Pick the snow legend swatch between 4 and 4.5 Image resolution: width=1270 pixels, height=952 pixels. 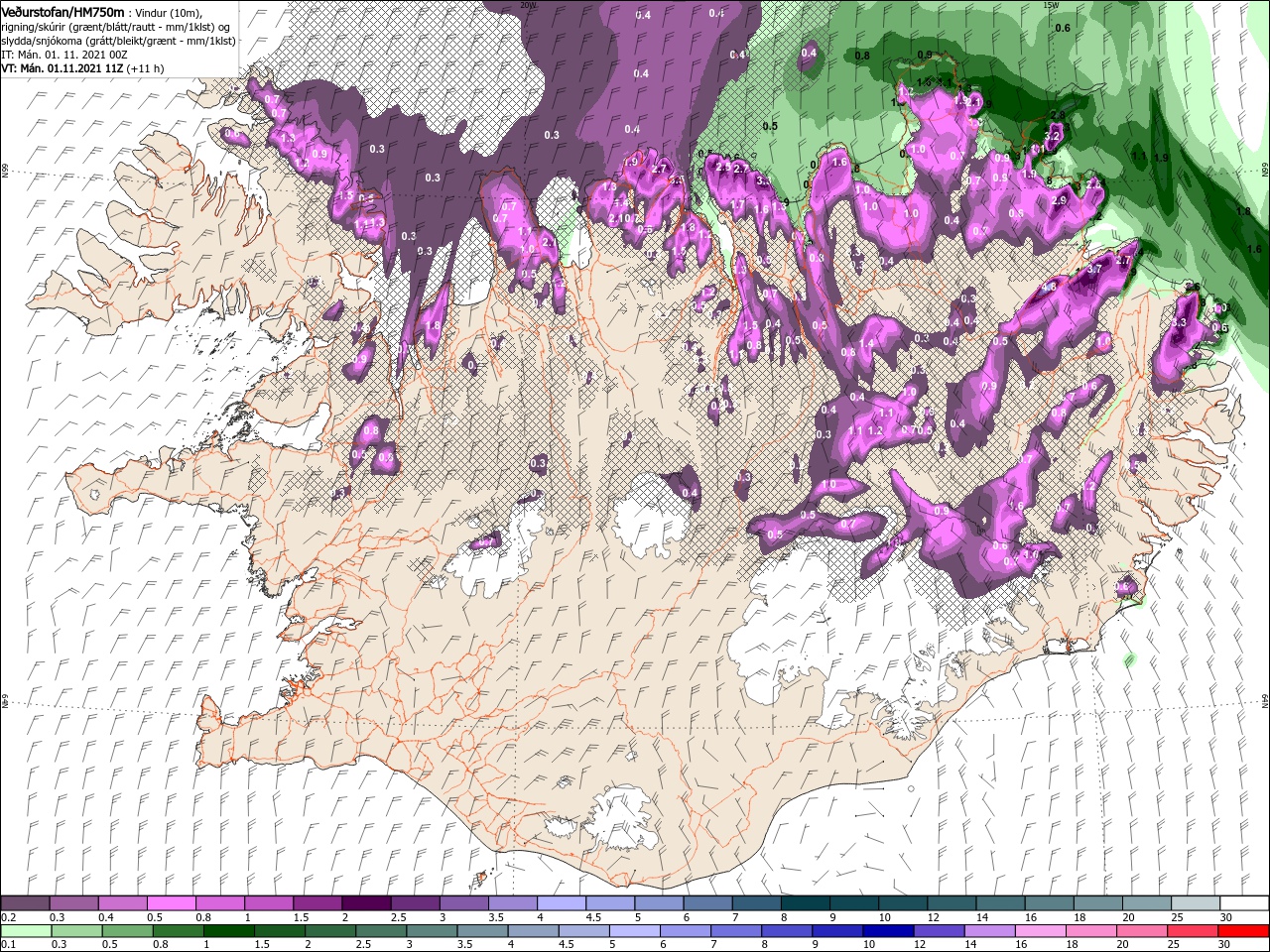[x=562, y=903]
